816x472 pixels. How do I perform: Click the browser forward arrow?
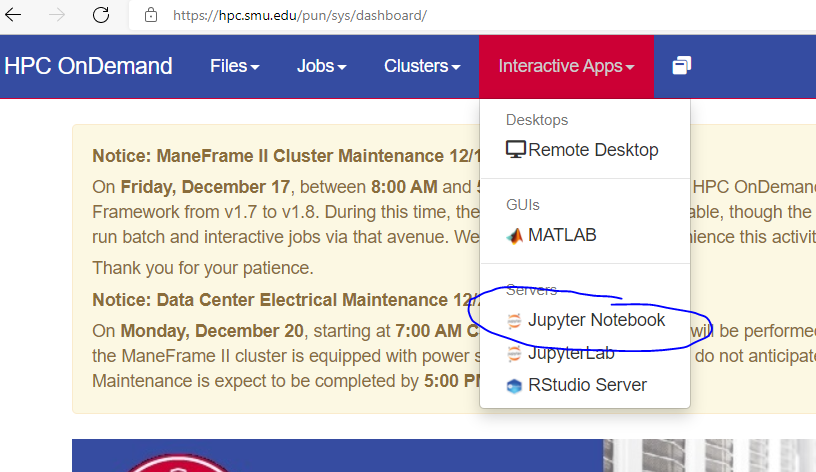[57, 15]
